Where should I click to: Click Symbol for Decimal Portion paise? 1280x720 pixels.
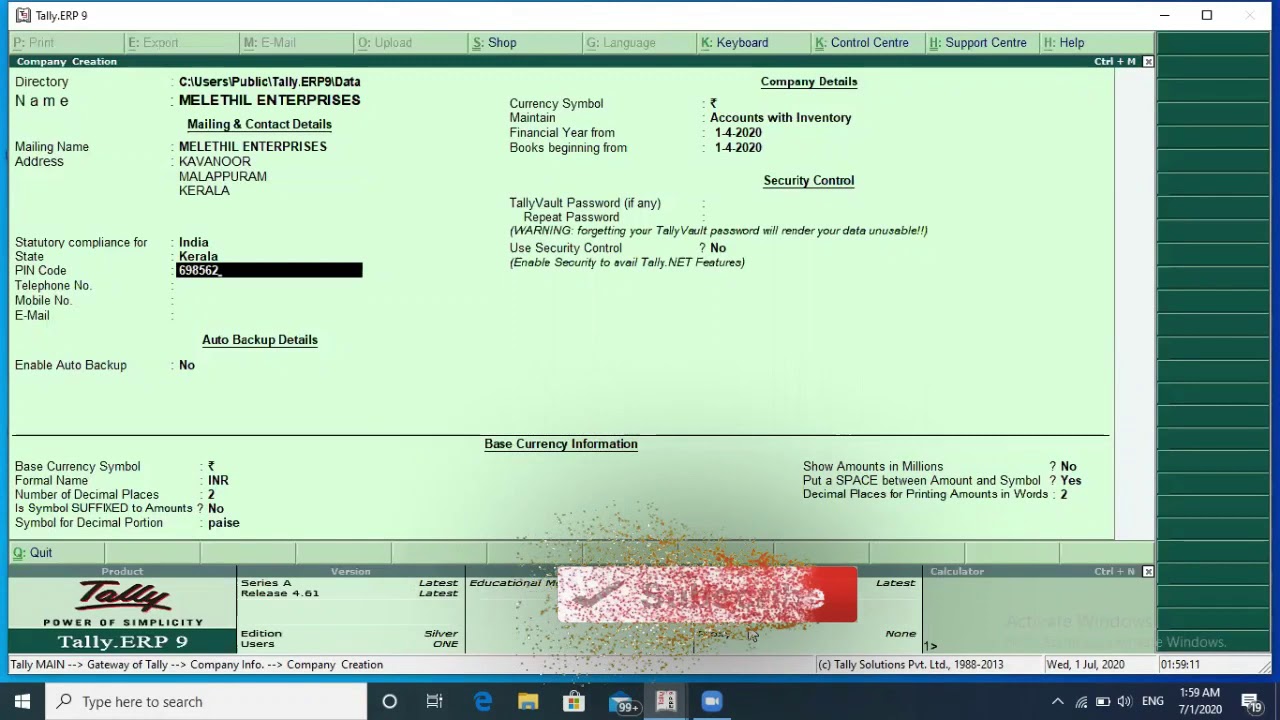[x=223, y=523]
